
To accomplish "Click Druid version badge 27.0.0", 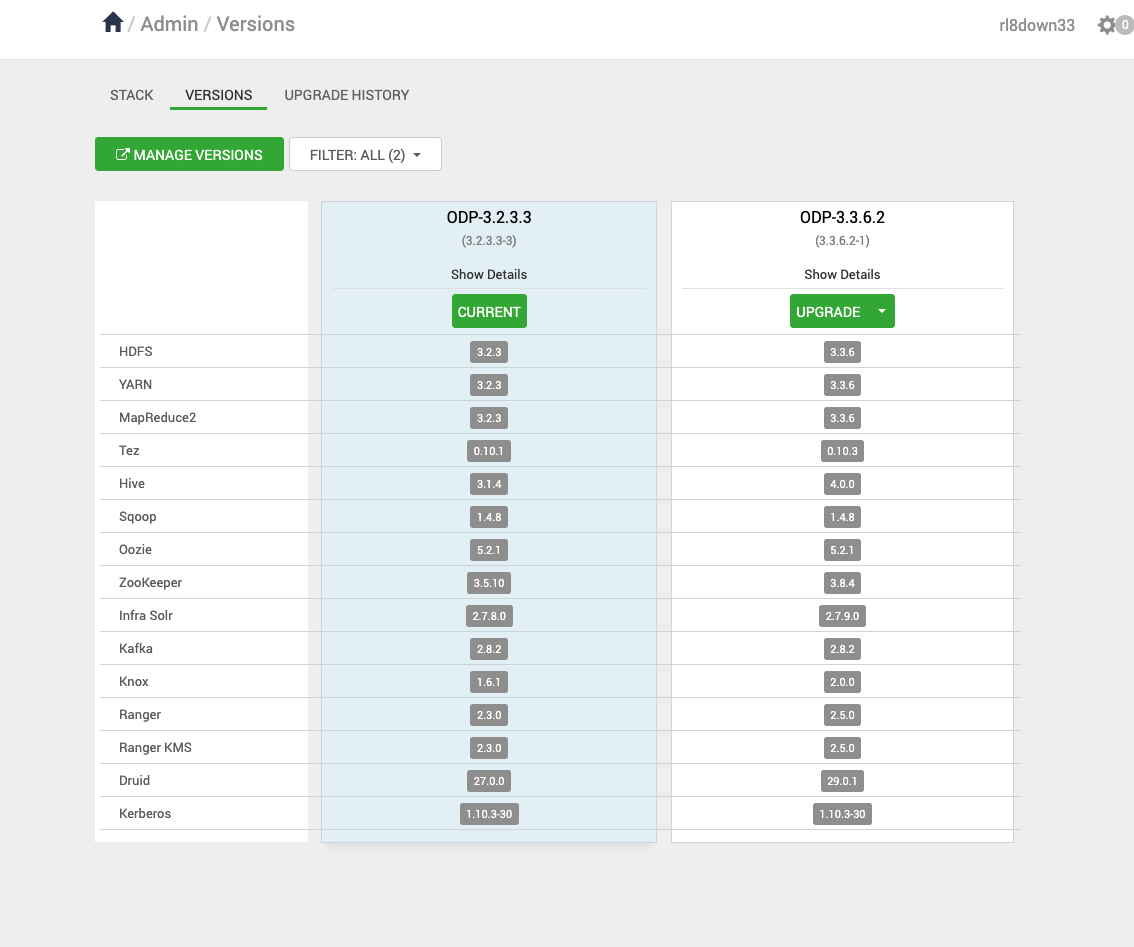I will pyautogui.click(x=489, y=781).
